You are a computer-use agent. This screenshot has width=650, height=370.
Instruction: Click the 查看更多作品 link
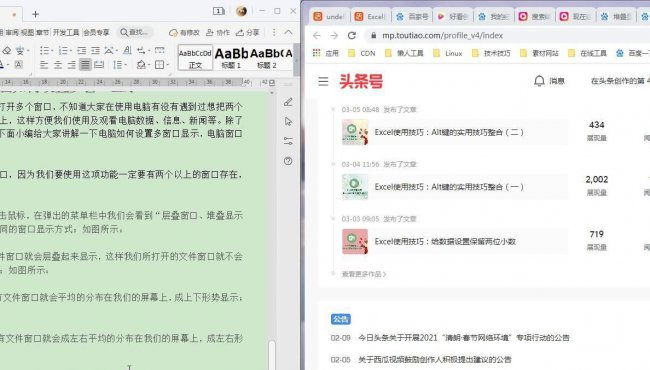[364, 274]
